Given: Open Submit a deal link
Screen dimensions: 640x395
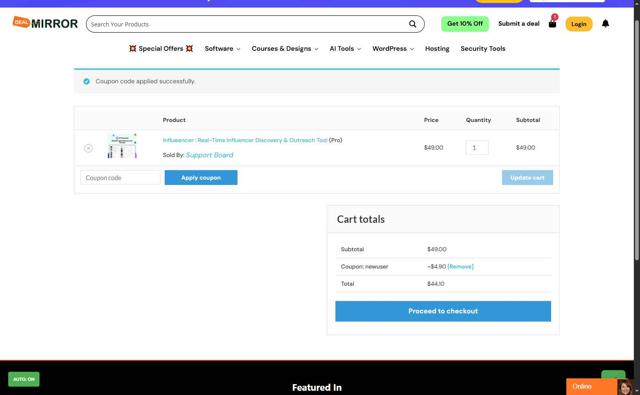Looking at the screenshot, I should pyautogui.click(x=519, y=24).
